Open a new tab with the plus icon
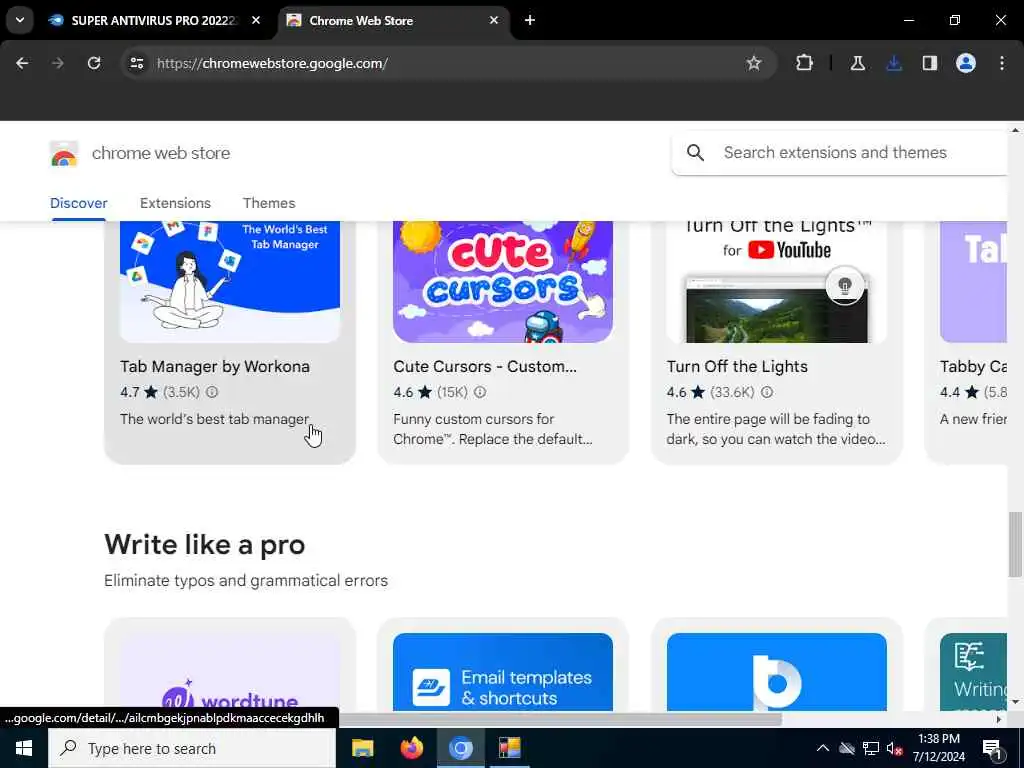The width and height of the screenshot is (1024, 768). coord(530,20)
